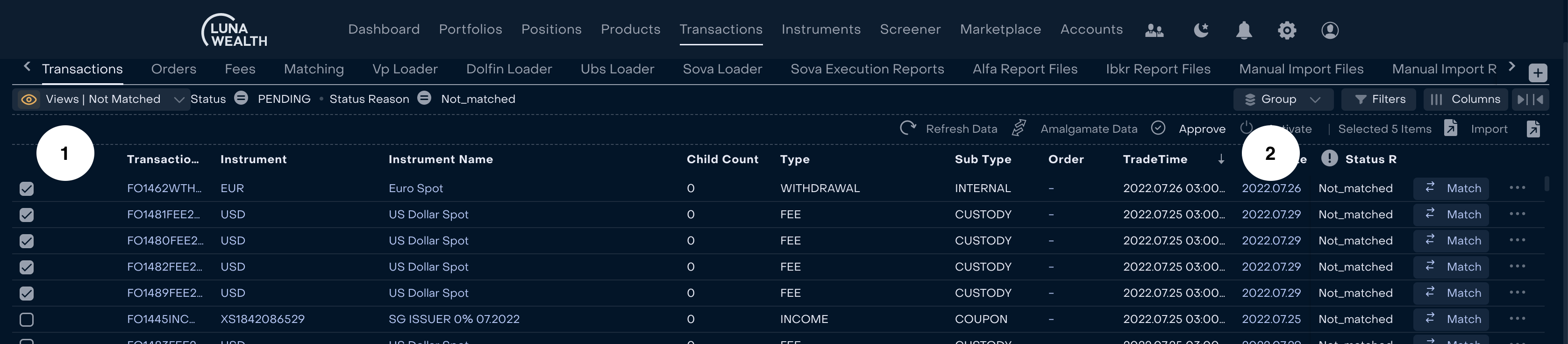The width and height of the screenshot is (1568, 344).
Task: Click the Luna Wealth logo
Action: click(235, 30)
